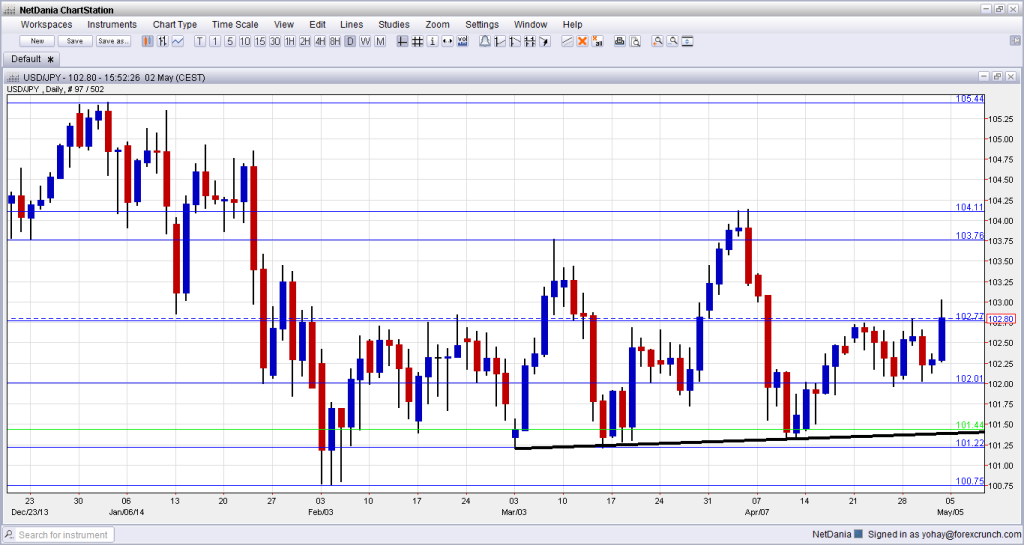Image resolution: width=1024 pixels, height=545 pixels.
Task: Toggle the crosshair cursor tool
Action: 402,41
